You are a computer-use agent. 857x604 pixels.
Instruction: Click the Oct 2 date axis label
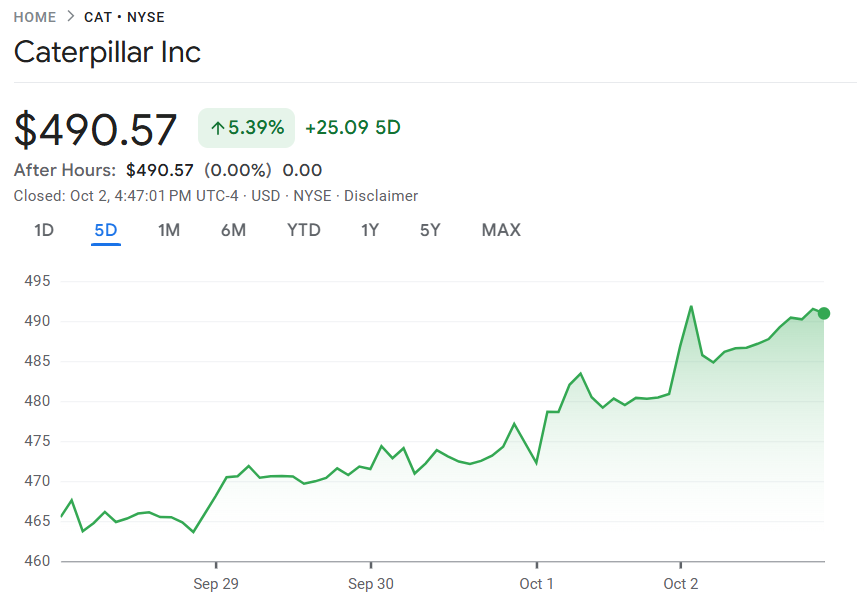tap(680, 584)
